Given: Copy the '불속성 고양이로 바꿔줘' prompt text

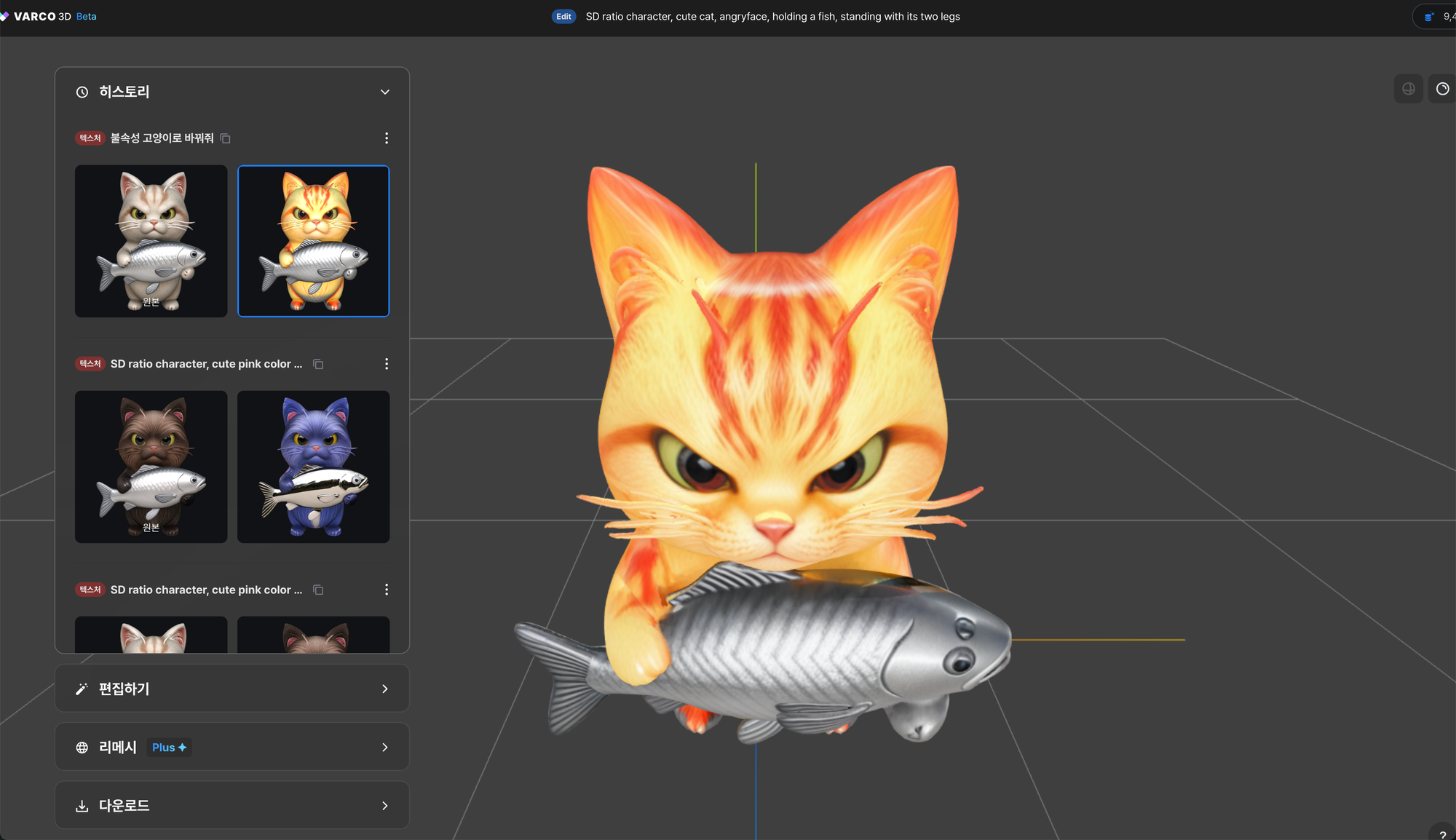Looking at the screenshot, I should pyautogui.click(x=226, y=138).
